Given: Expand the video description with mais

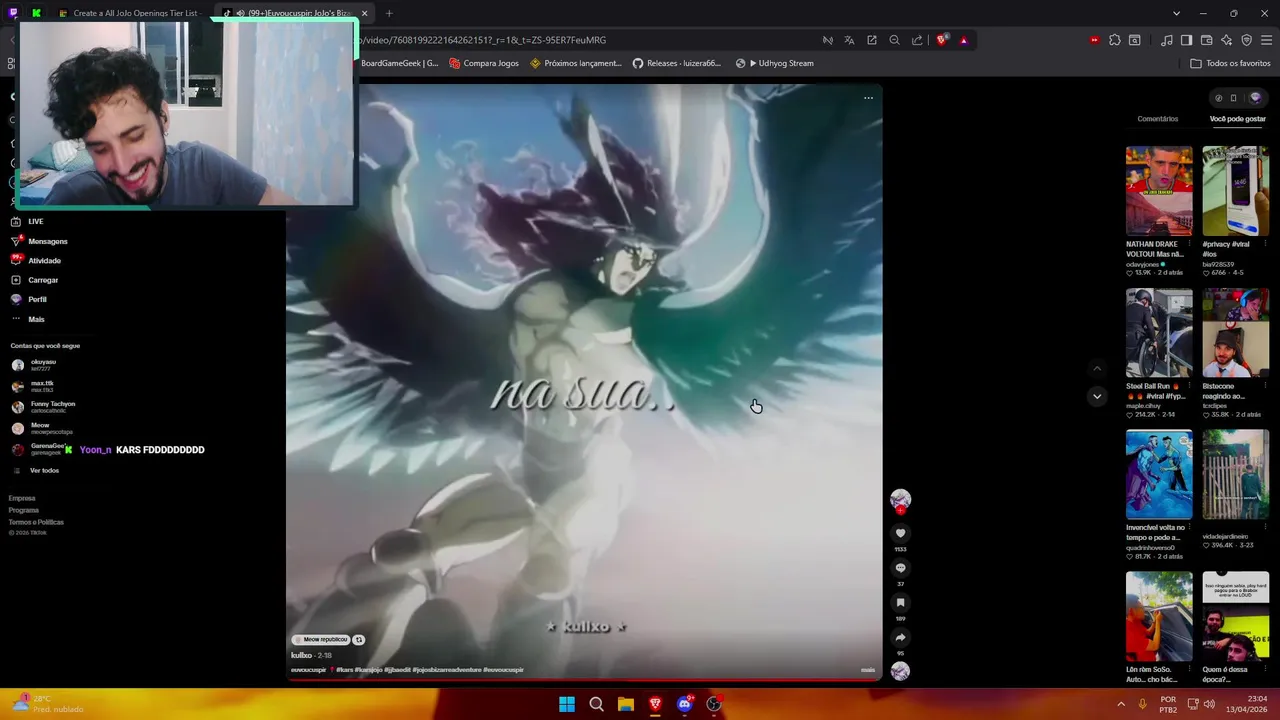Looking at the screenshot, I should pos(868,670).
